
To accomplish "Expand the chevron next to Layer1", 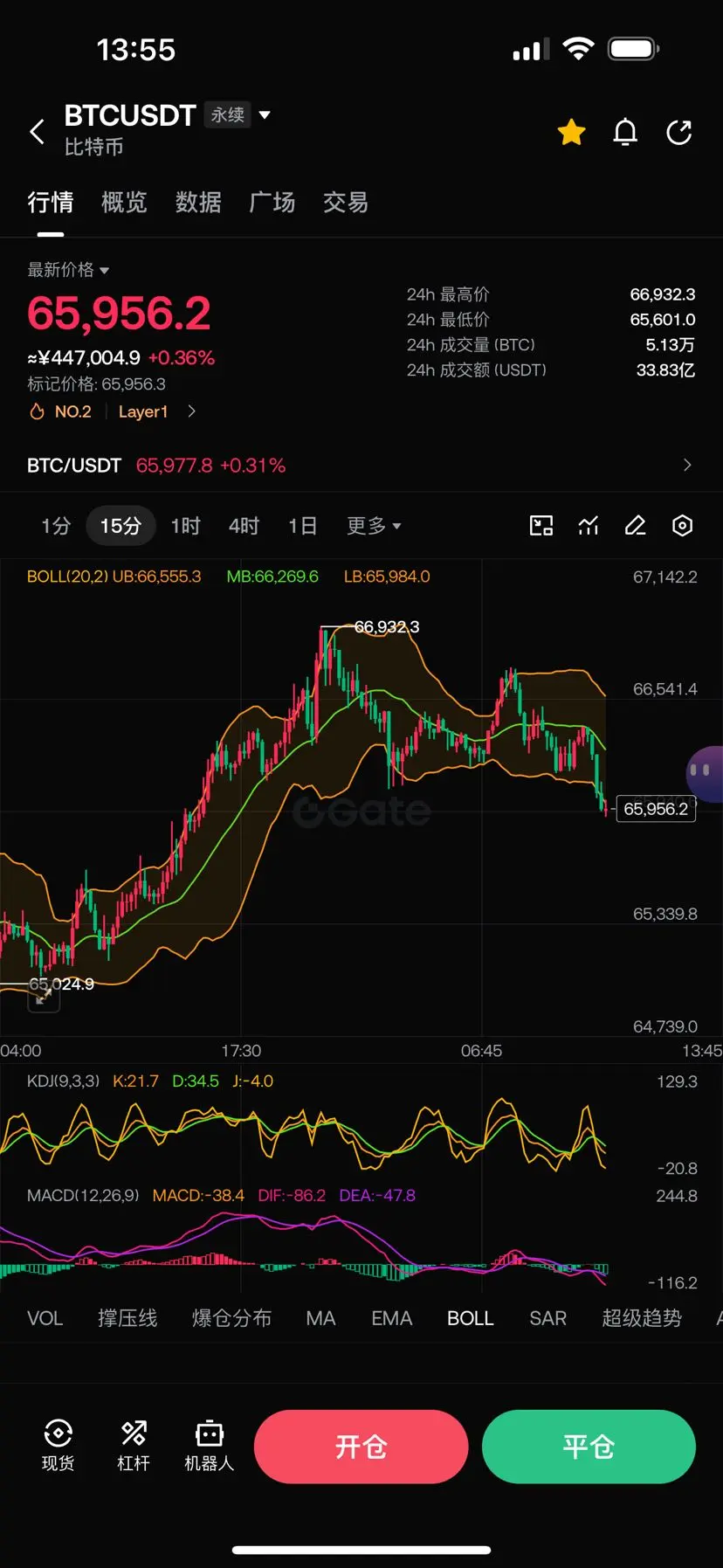I will (191, 411).
